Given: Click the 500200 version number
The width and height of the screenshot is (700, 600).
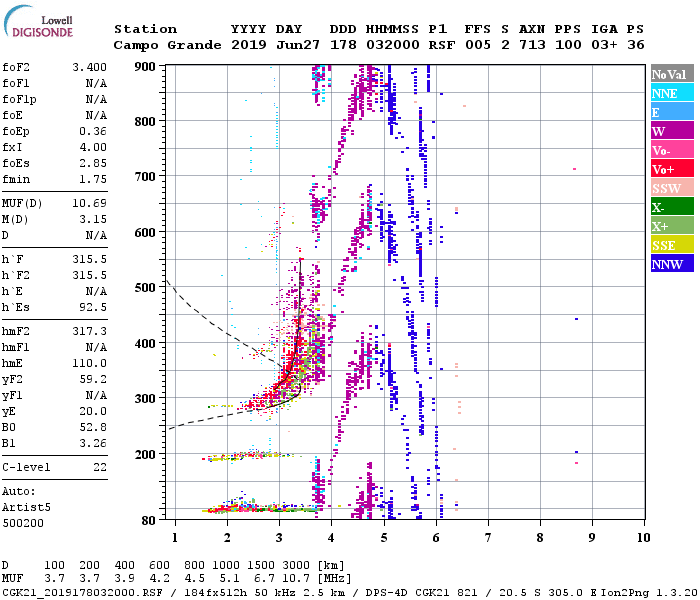Looking at the screenshot, I should pos(23,523).
